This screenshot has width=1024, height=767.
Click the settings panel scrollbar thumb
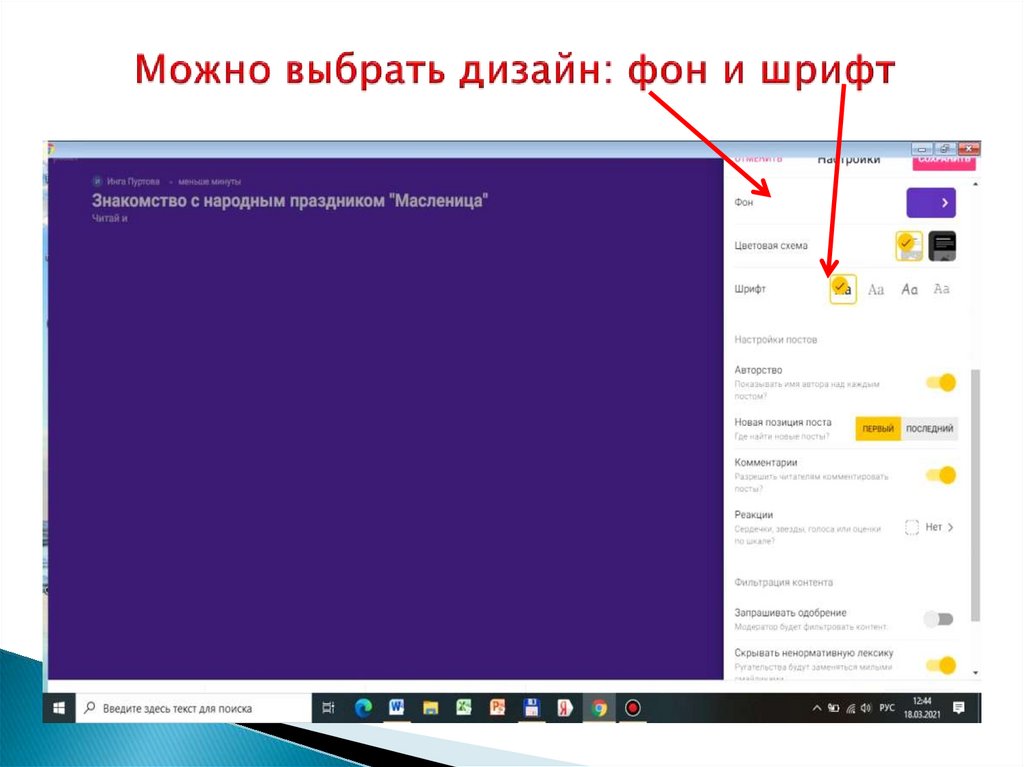tap(975, 495)
